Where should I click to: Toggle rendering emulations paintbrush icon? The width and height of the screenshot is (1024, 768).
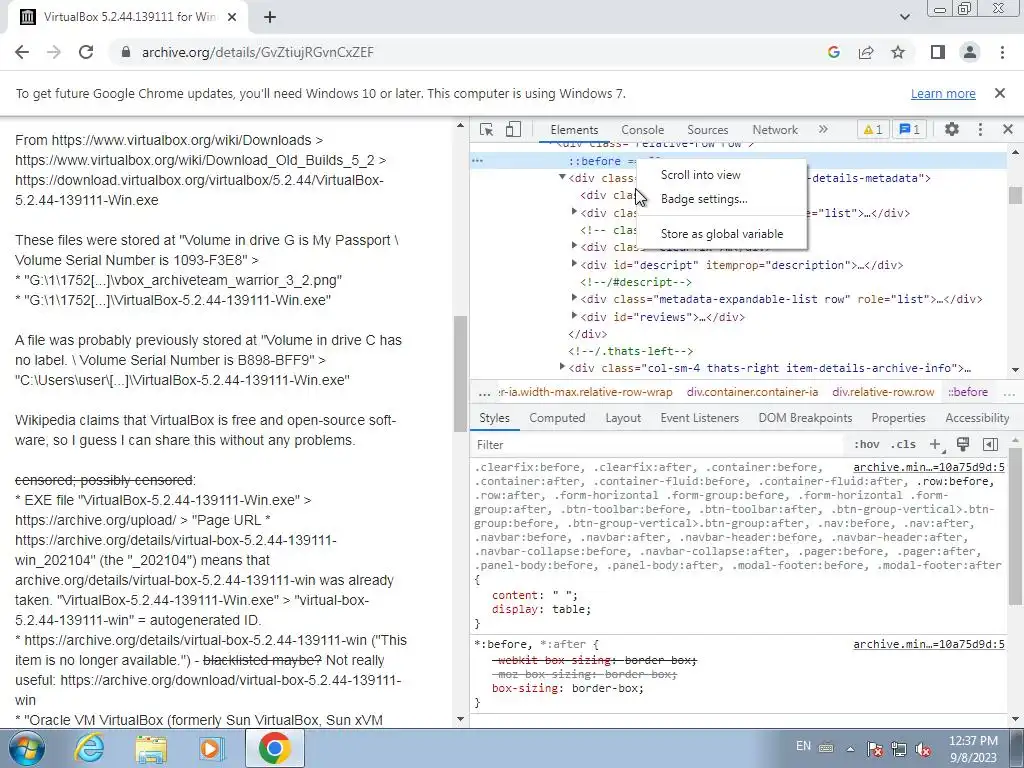(963, 445)
